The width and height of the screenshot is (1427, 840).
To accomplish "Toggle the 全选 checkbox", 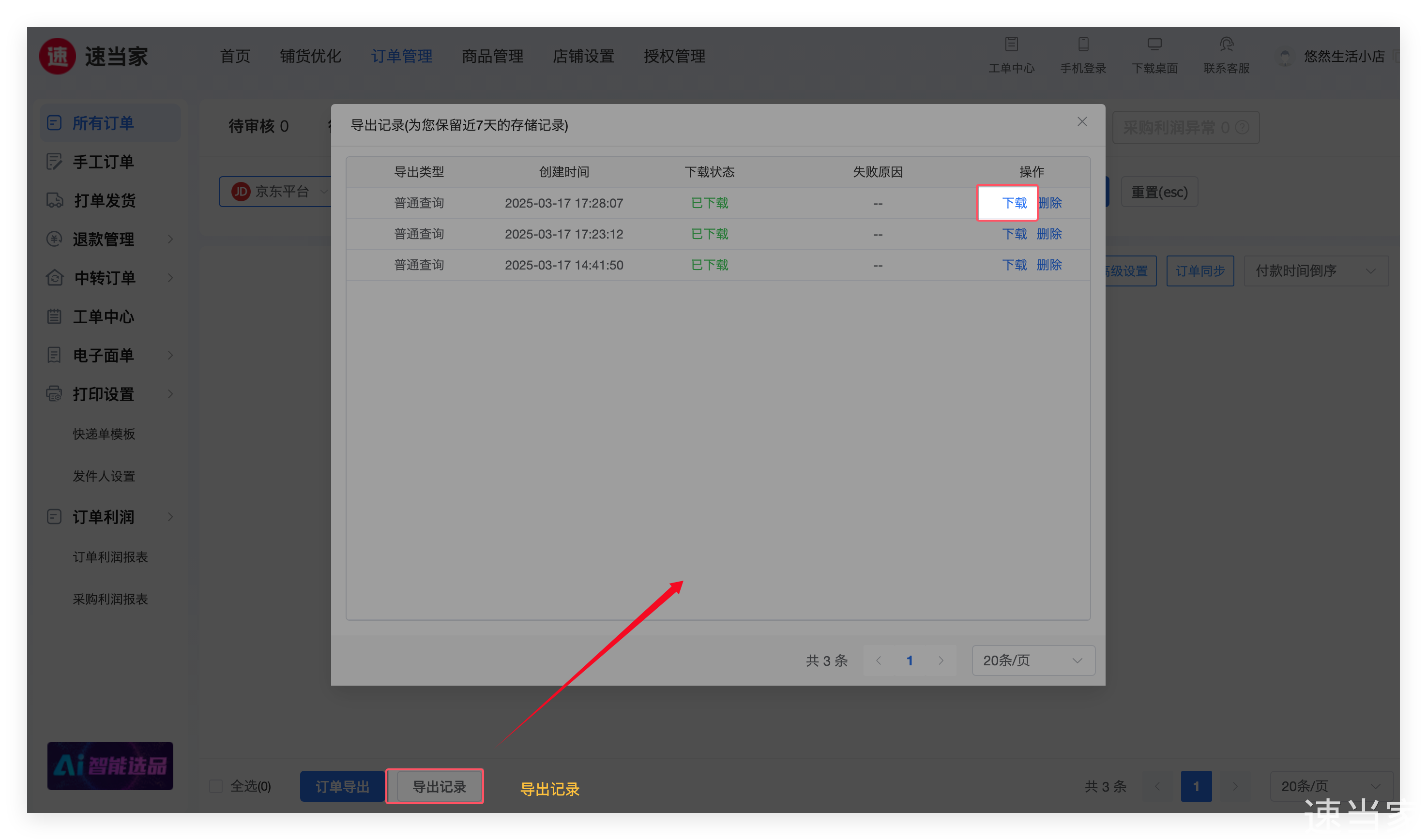I will (216, 786).
